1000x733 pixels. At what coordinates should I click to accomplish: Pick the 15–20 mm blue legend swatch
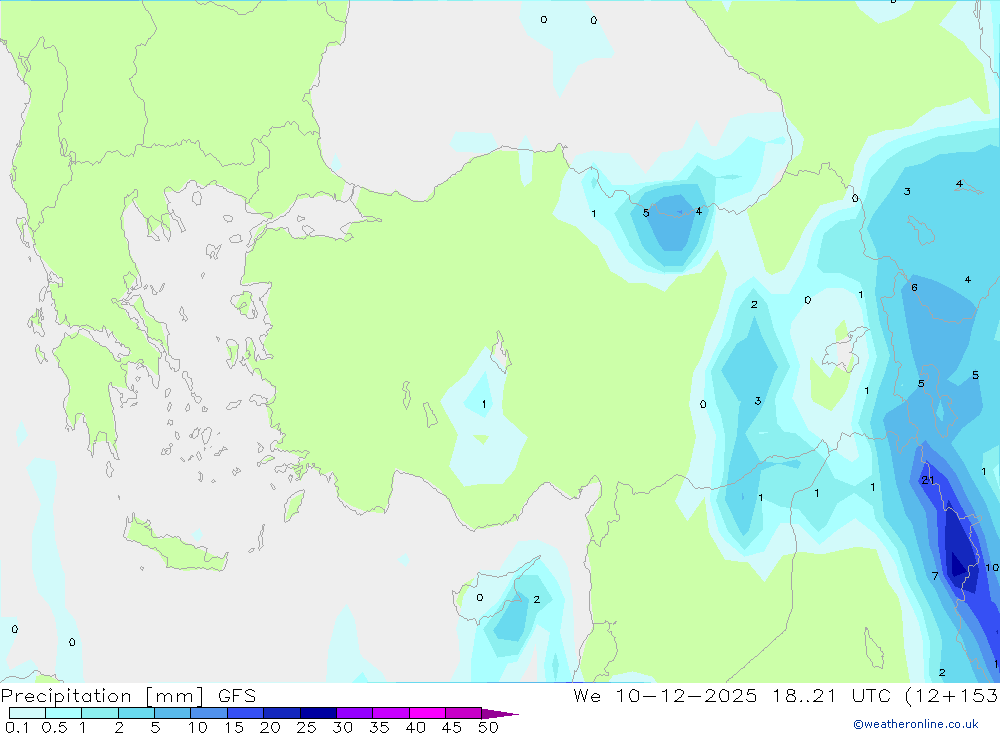245,713
